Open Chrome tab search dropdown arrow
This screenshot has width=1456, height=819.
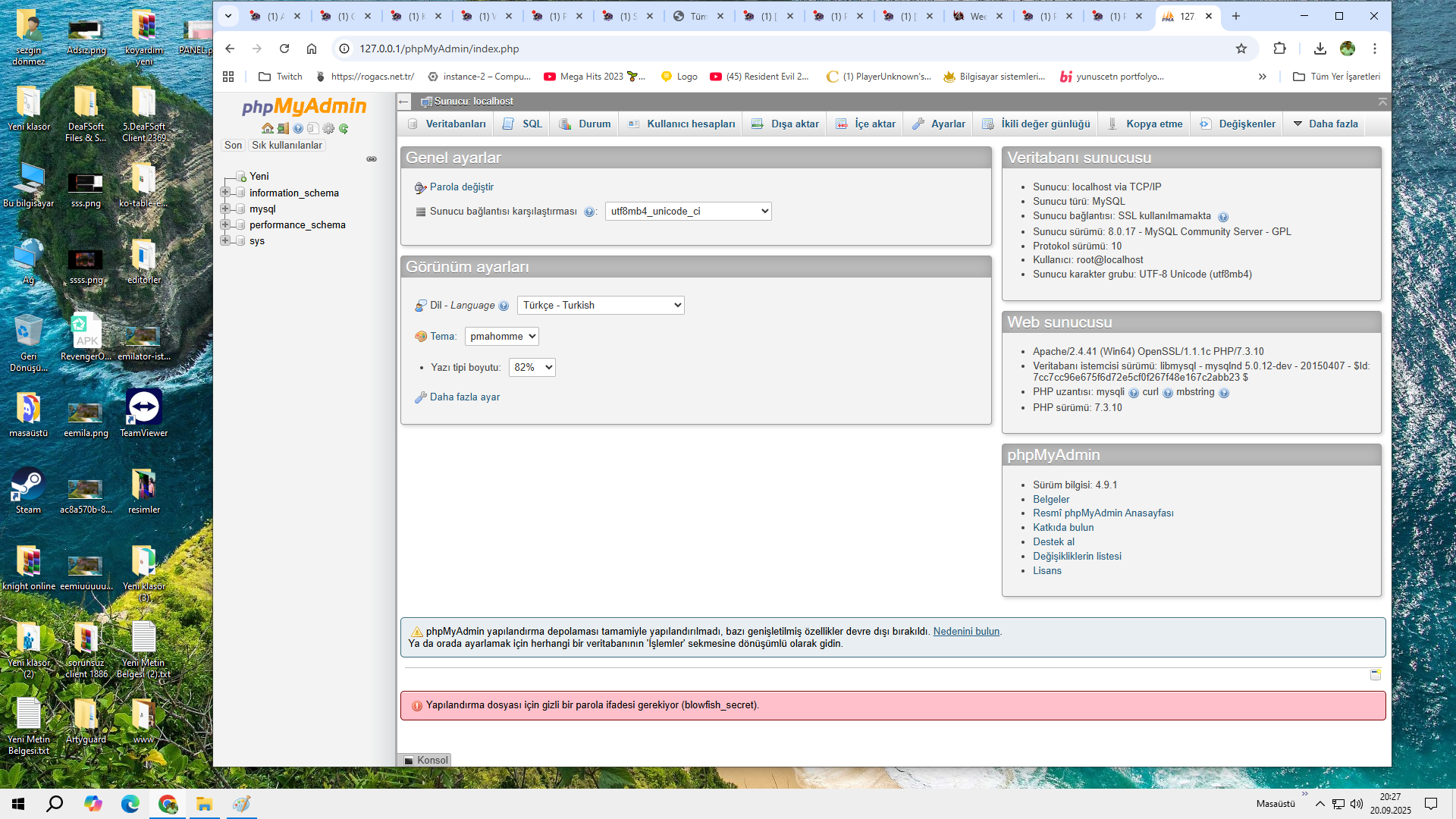click(x=228, y=16)
